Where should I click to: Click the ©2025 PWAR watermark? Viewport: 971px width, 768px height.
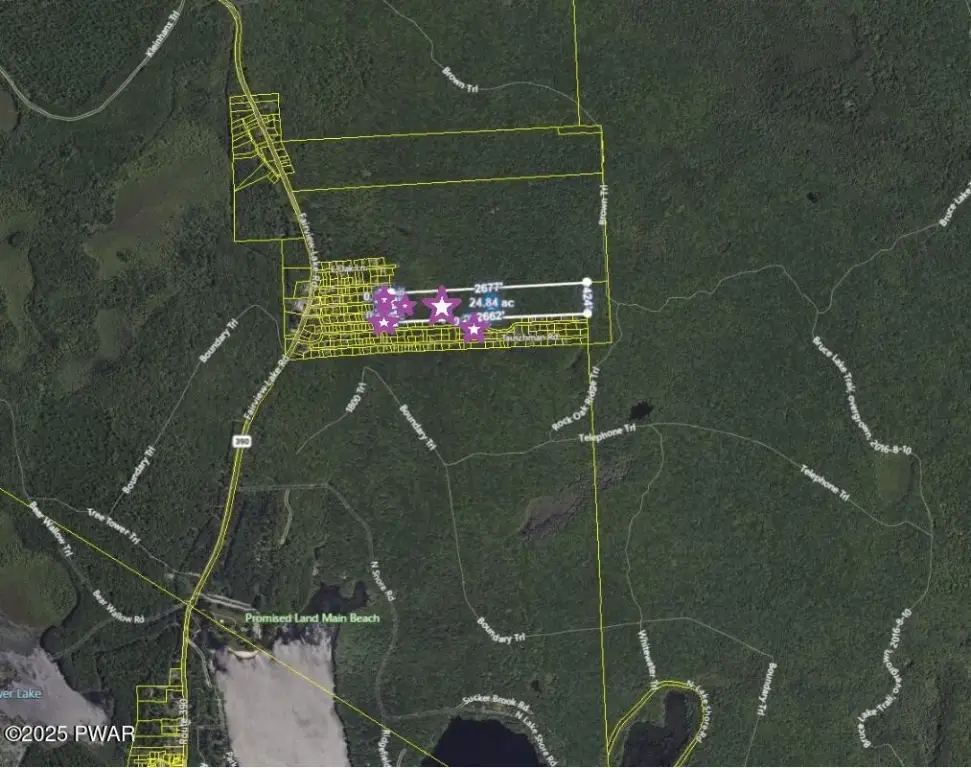click(x=69, y=734)
